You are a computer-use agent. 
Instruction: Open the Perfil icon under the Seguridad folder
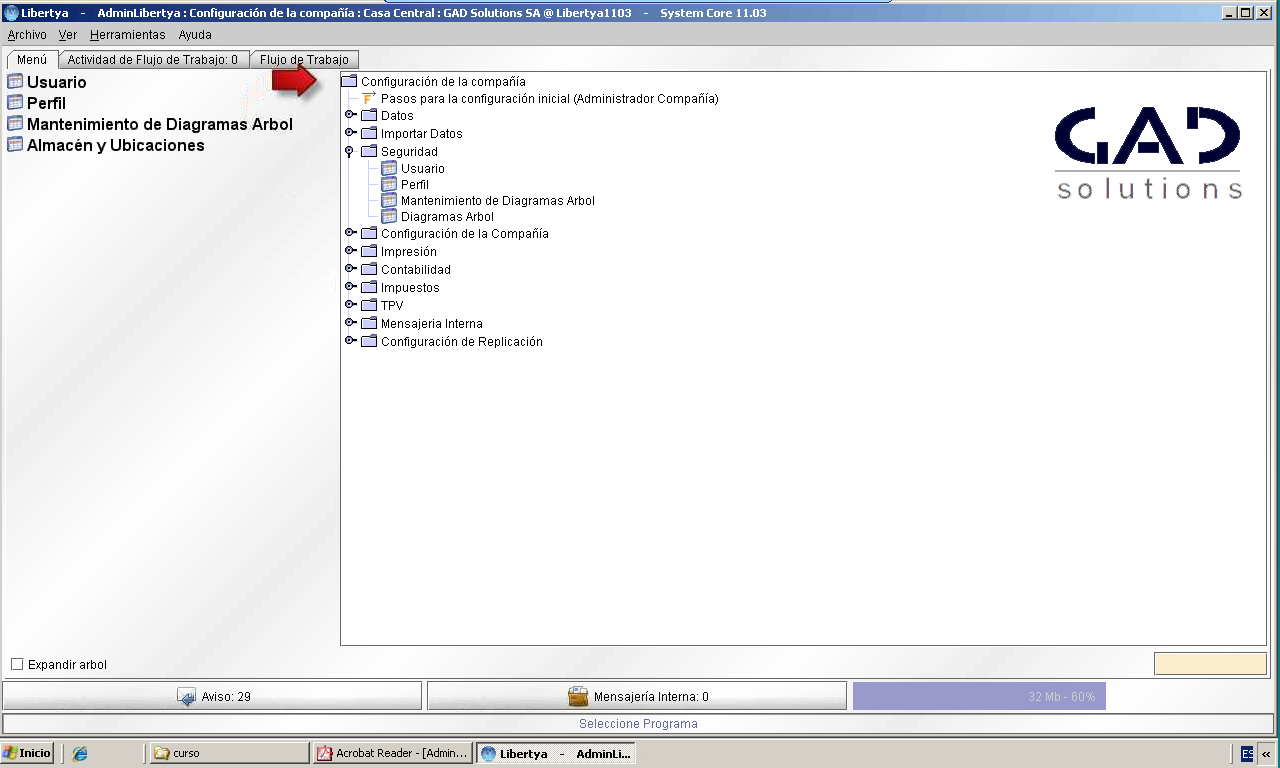click(x=389, y=184)
